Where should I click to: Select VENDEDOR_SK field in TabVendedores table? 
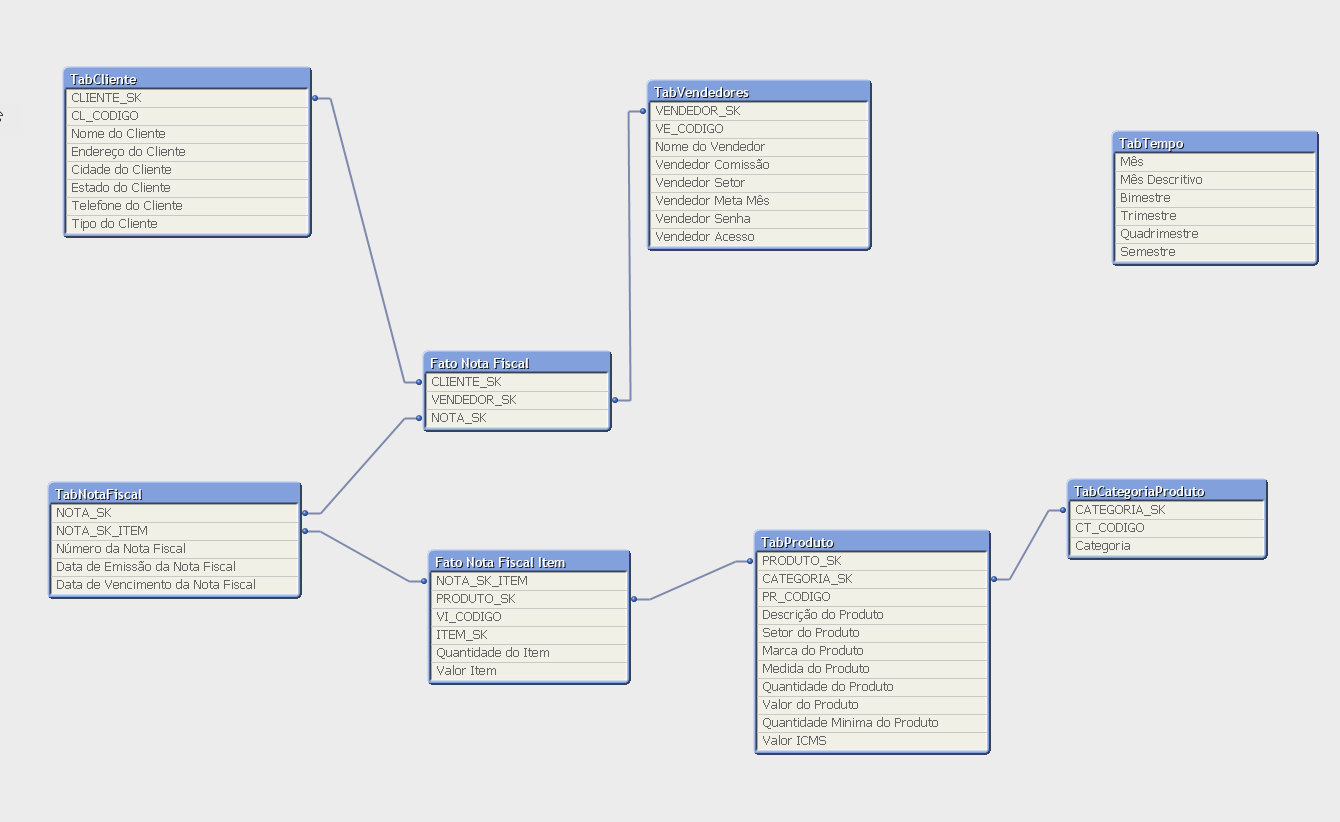coord(759,111)
